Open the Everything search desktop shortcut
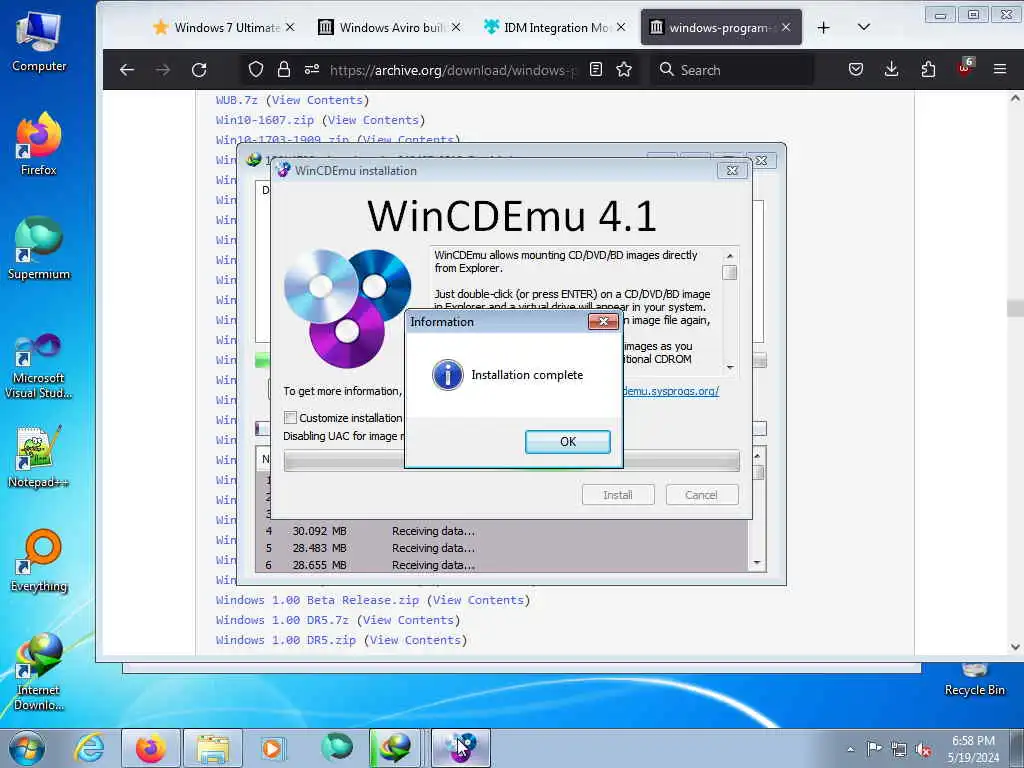Image resolution: width=1024 pixels, height=768 pixels. click(39, 561)
